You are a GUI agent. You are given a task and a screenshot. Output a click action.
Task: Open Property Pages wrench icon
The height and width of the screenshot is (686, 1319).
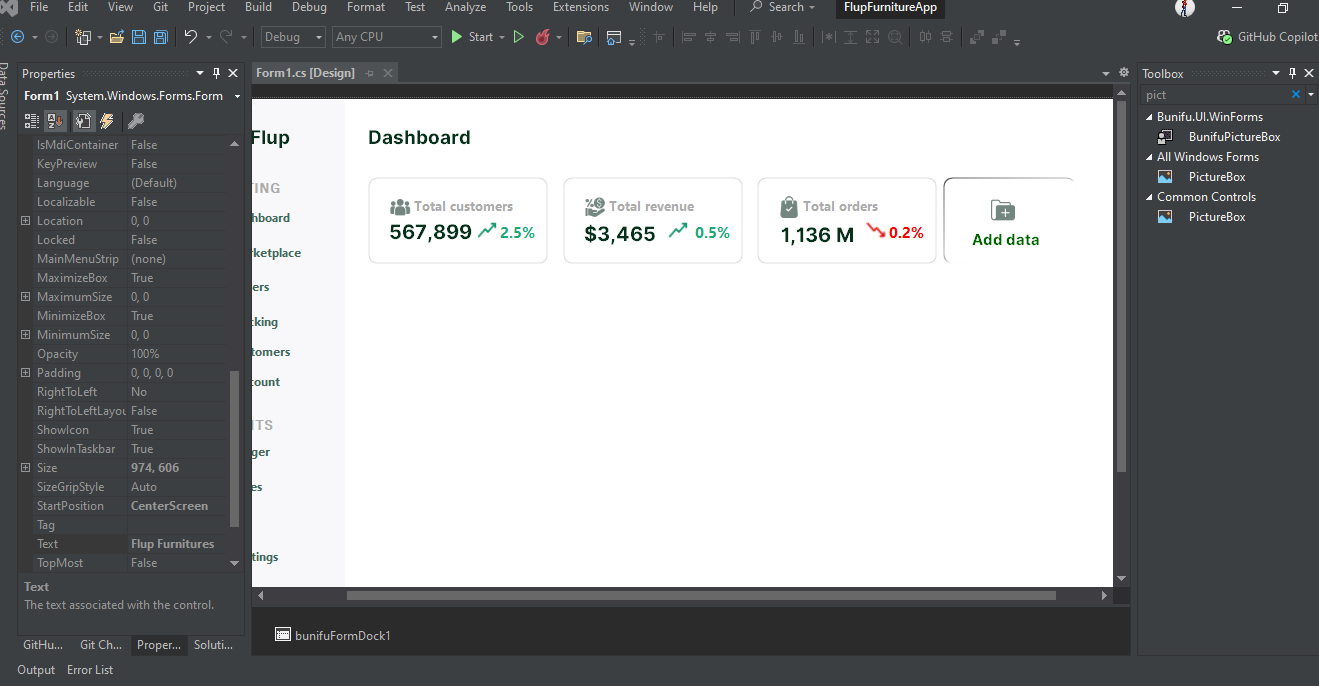coord(135,121)
